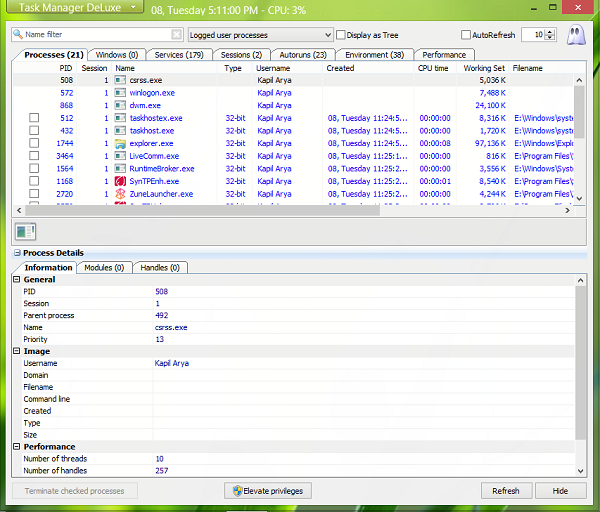
Task: Switch to Services (179) tab
Action: click(x=179, y=55)
